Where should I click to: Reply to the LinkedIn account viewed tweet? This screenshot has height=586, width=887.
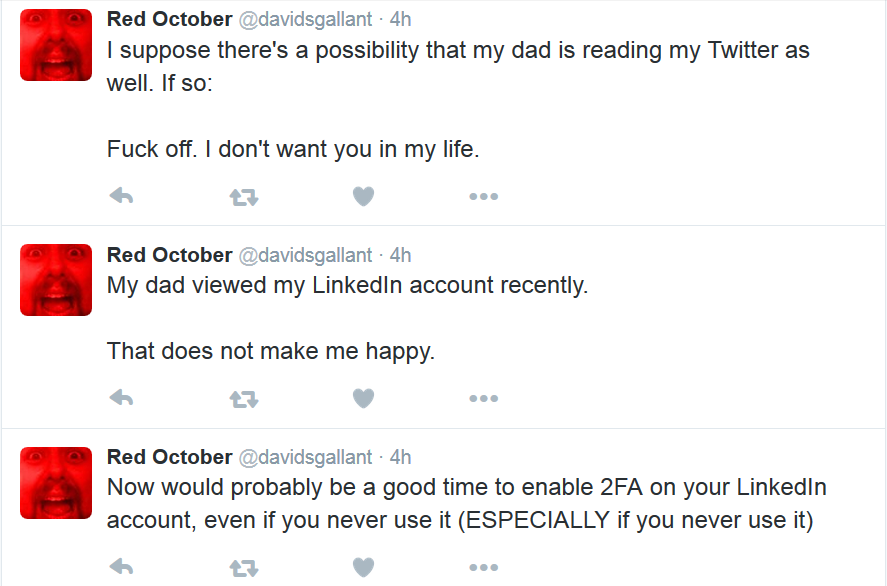[x=121, y=398]
